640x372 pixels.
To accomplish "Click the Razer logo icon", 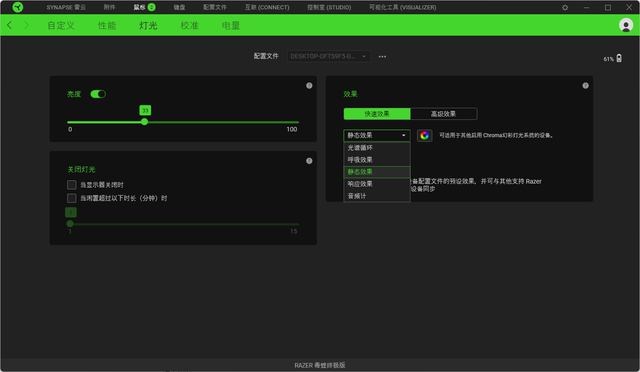I will (18, 7).
